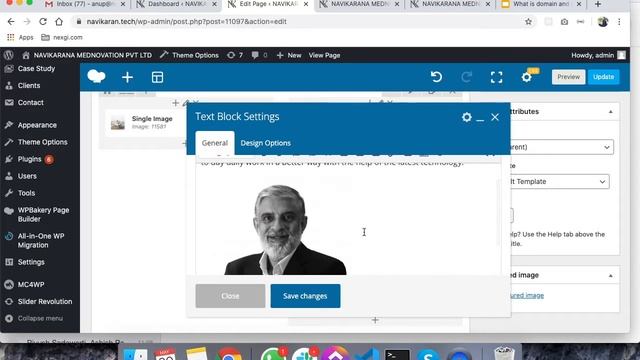Open Finder from the dock
This screenshot has height=360, width=640.
[135, 354]
